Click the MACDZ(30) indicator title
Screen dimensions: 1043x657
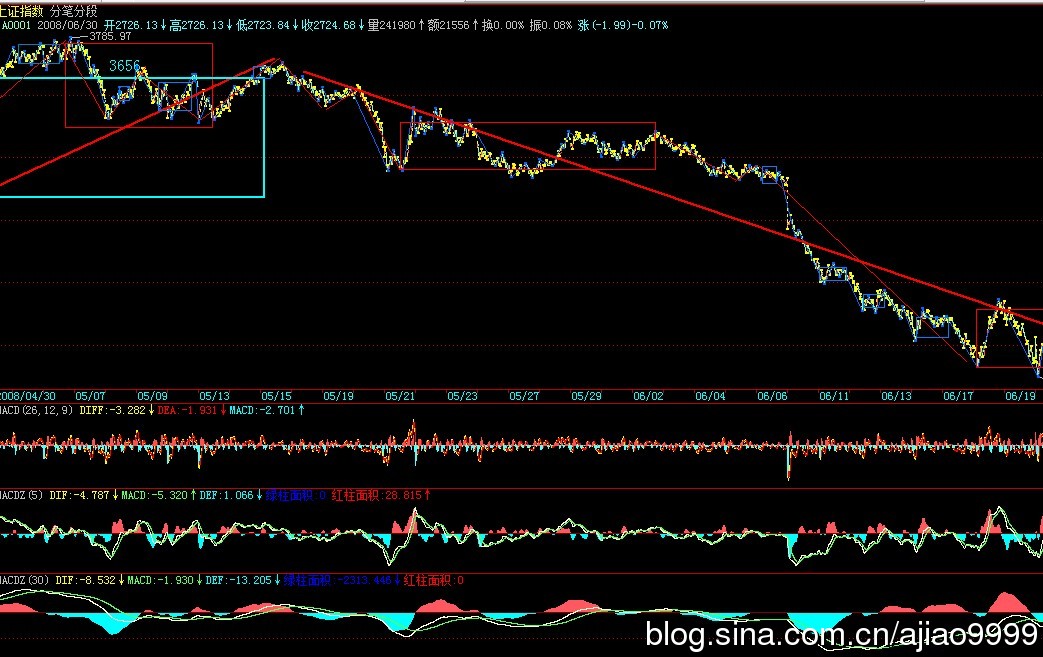click(x=26, y=579)
